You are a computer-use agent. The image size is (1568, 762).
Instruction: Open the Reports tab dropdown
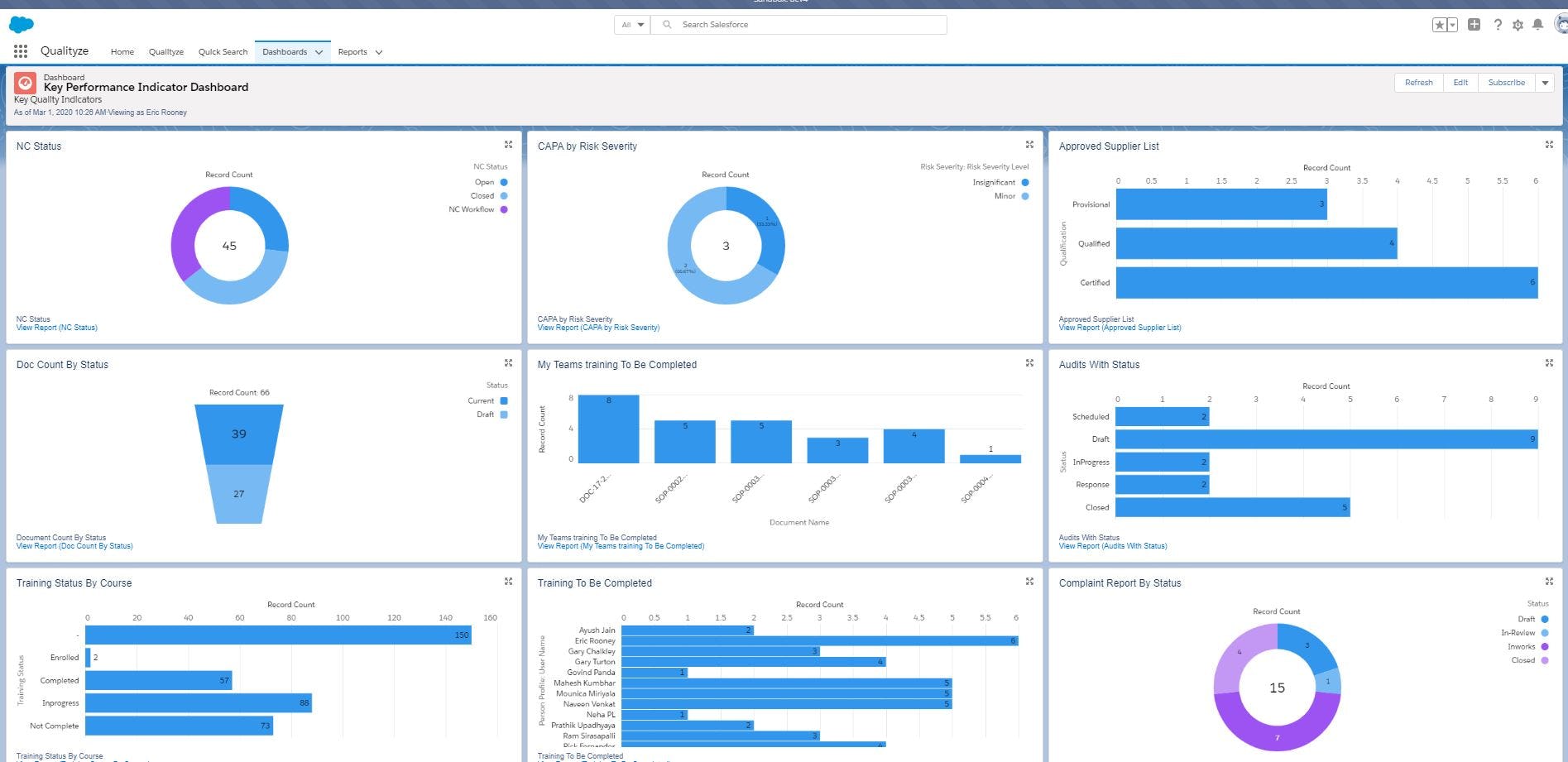pyautogui.click(x=379, y=51)
